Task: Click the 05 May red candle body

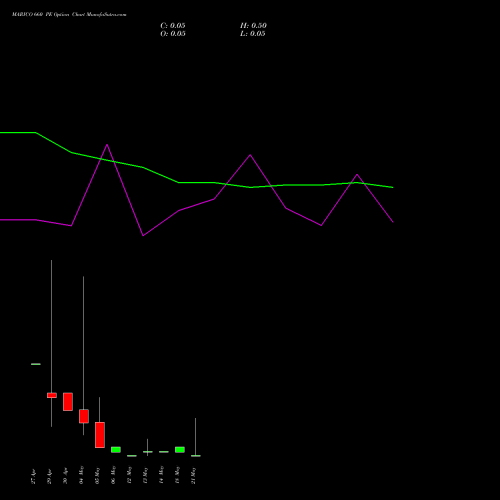Action: point(100,435)
